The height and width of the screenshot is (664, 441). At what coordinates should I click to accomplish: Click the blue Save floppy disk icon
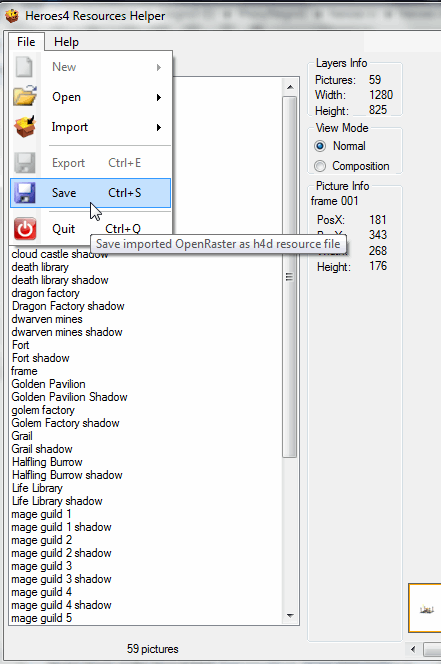(x=25, y=193)
